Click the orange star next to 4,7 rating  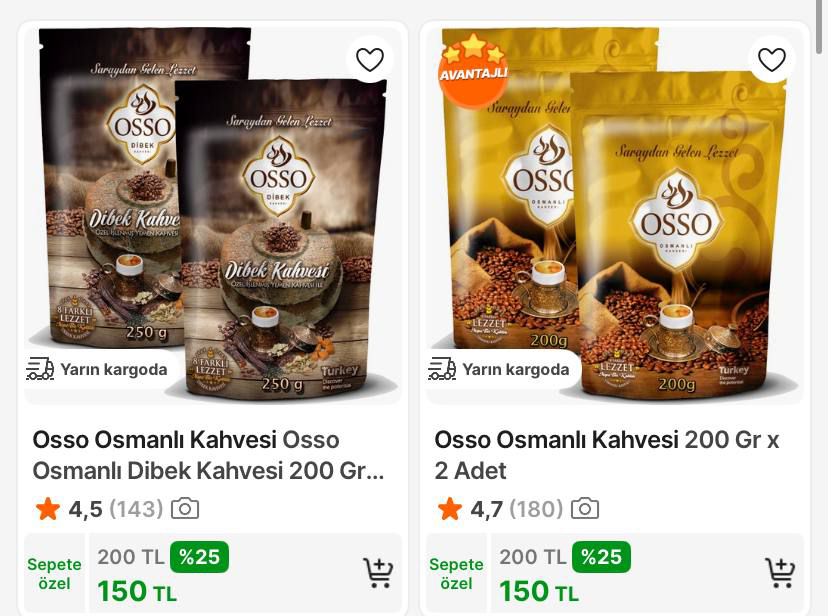pos(450,509)
